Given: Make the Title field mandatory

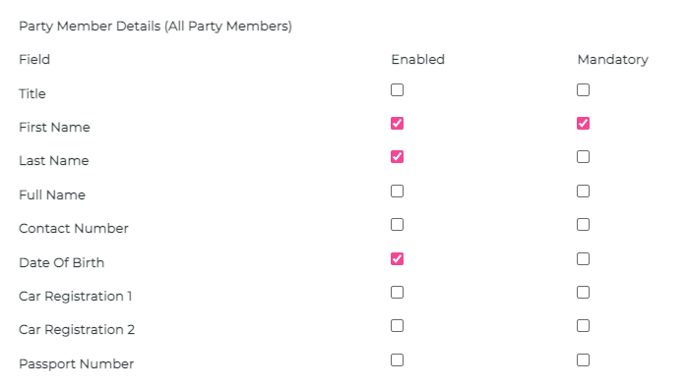Looking at the screenshot, I should click(x=583, y=90).
